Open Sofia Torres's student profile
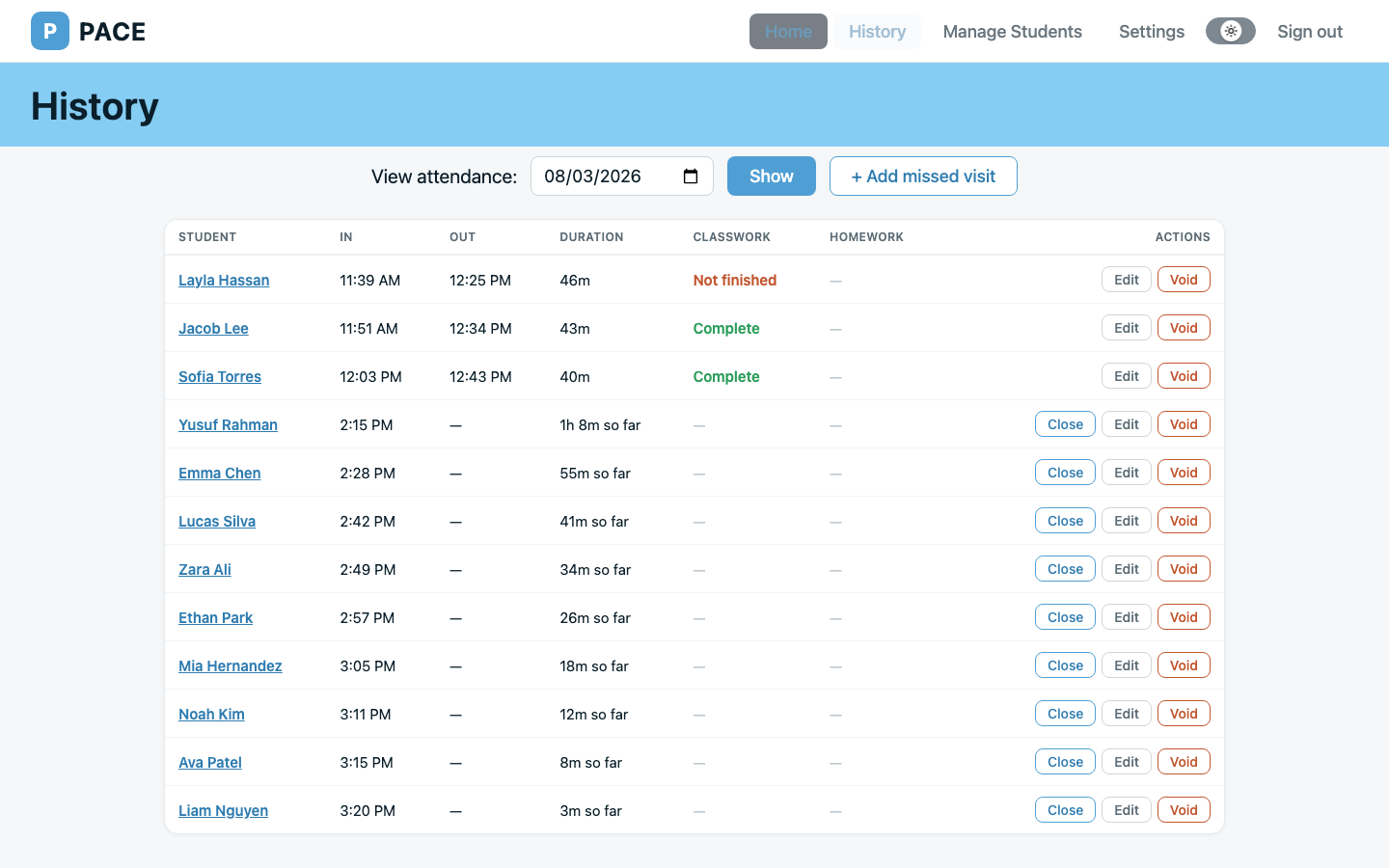This screenshot has width=1389, height=868. [220, 376]
